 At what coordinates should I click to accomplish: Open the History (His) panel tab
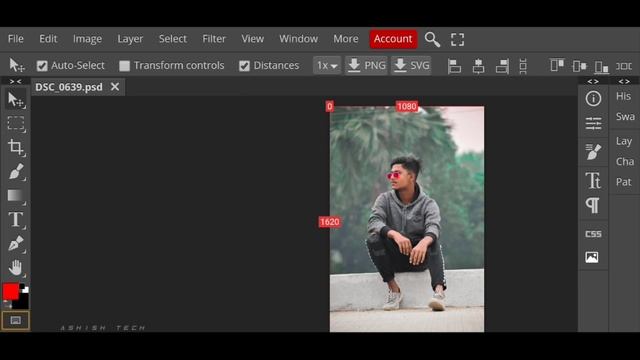click(624, 96)
